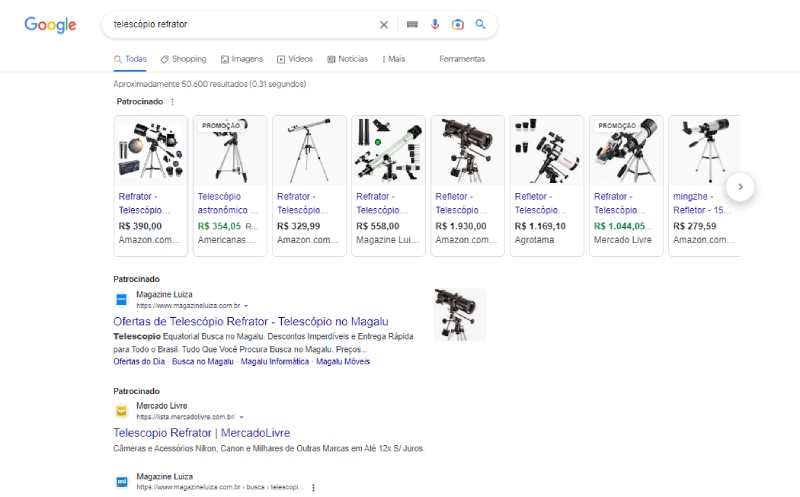Clear the search box with X icon
This screenshot has height=497, width=800.
pyautogui.click(x=384, y=25)
